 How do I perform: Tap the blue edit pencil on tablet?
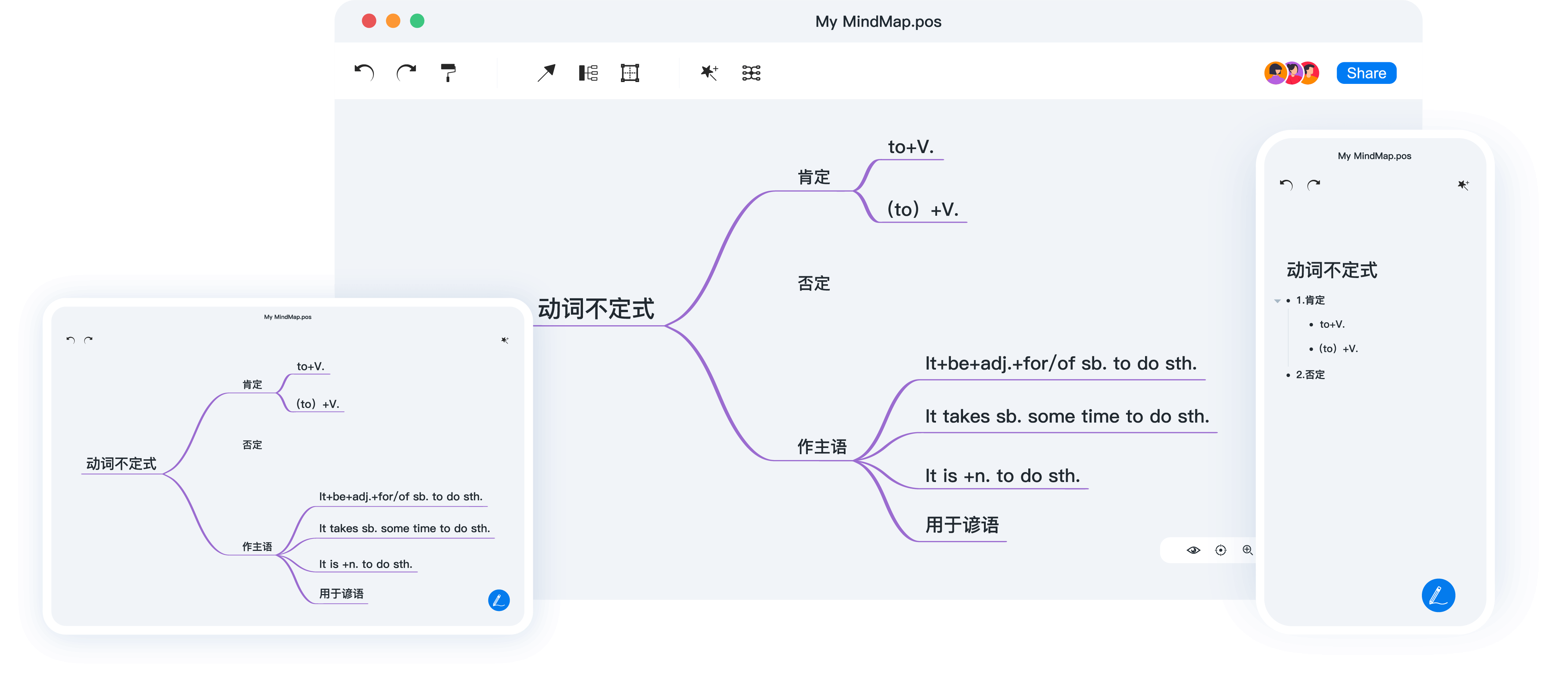click(498, 600)
